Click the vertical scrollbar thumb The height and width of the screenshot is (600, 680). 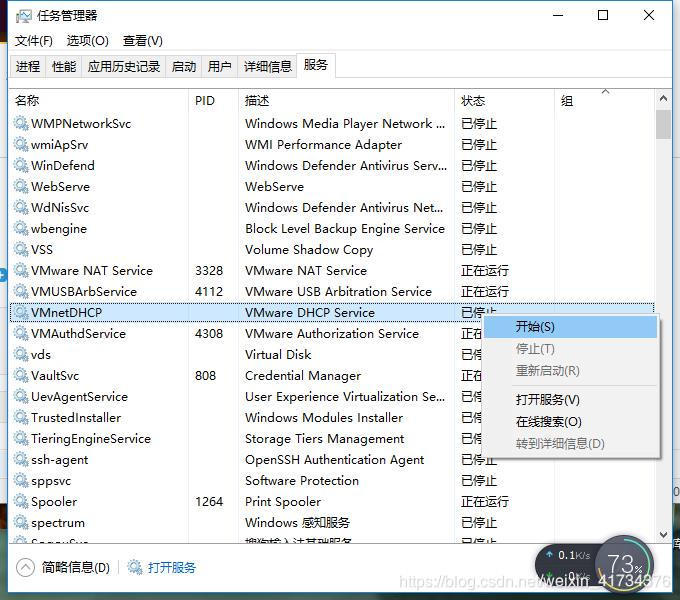(663, 124)
